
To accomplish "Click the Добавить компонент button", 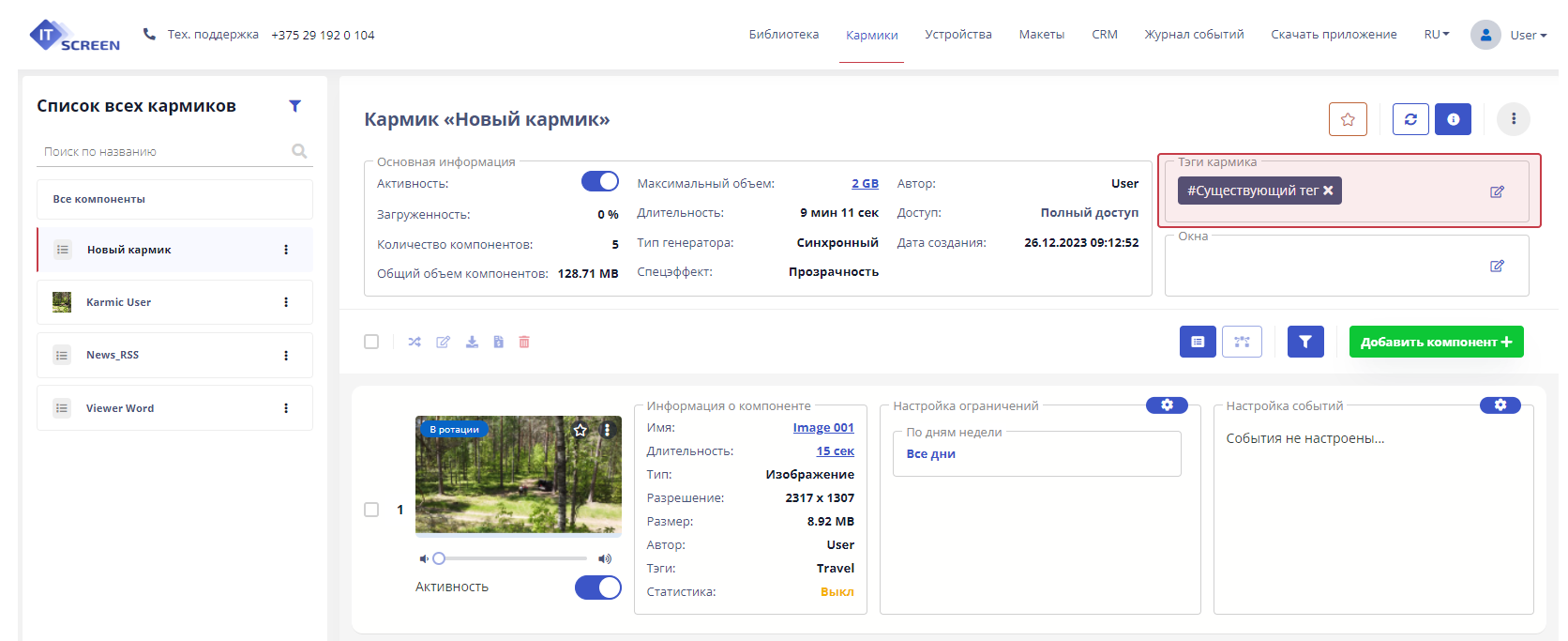I will point(1436,342).
